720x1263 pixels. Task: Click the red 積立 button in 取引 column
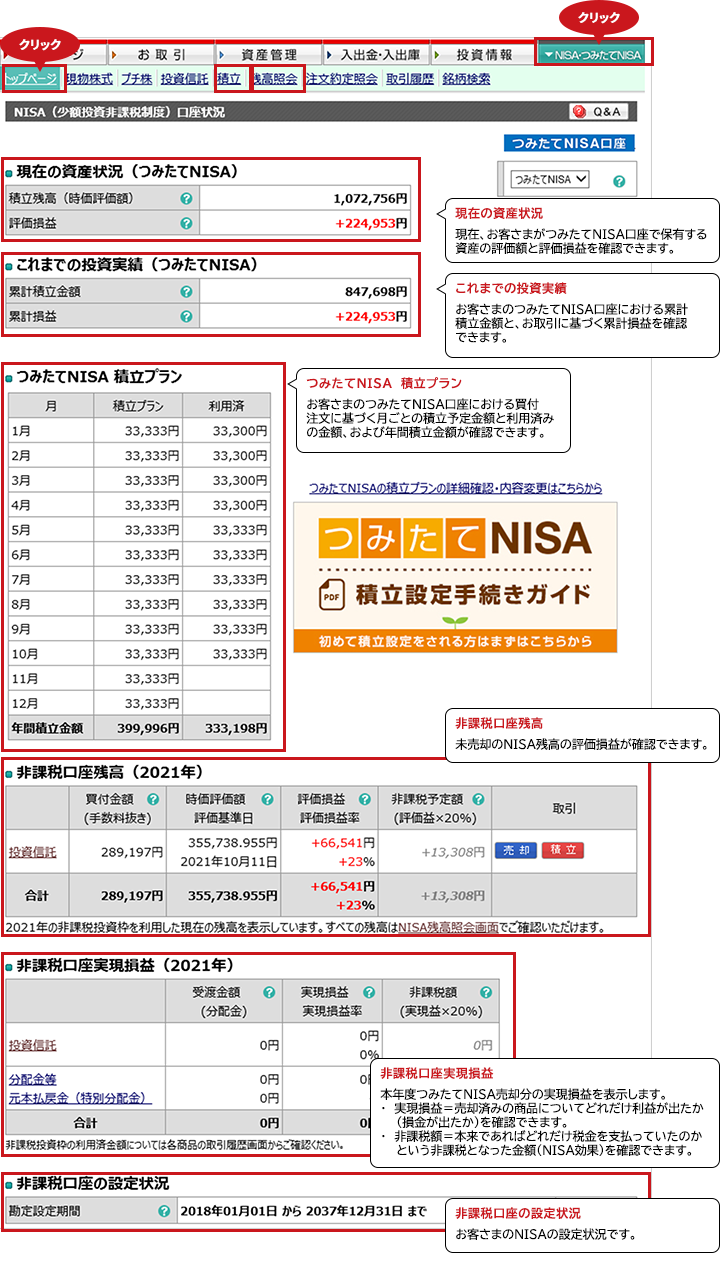pyautogui.click(x=562, y=851)
